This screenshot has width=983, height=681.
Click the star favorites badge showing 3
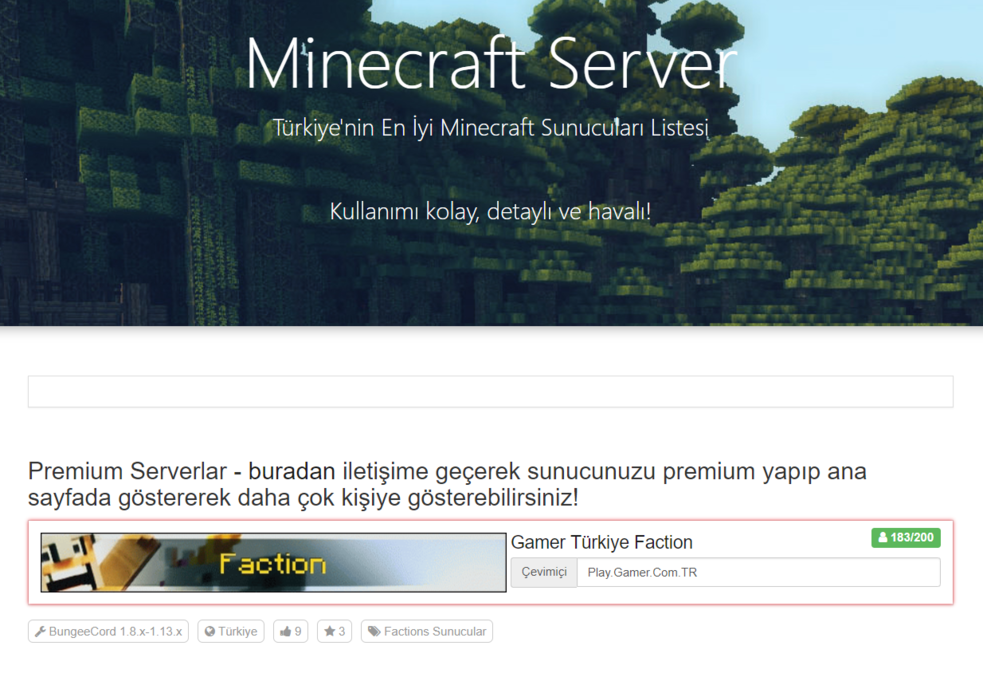tap(335, 631)
